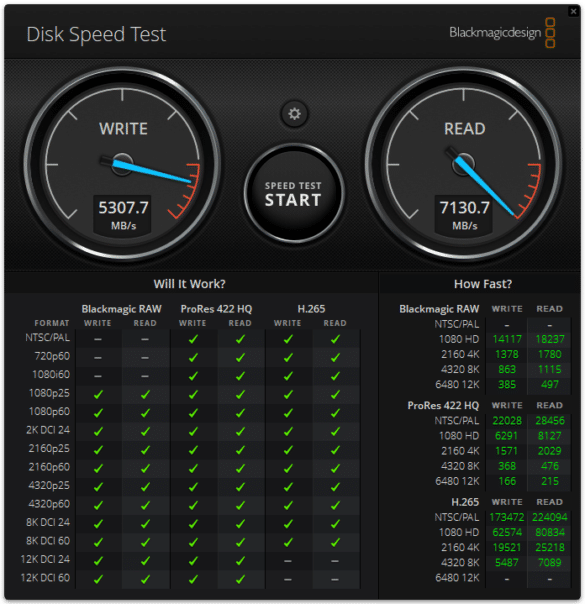Open settings with the gear icon
Viewport: 585px width, 604px height.
(x=294, y=114)
